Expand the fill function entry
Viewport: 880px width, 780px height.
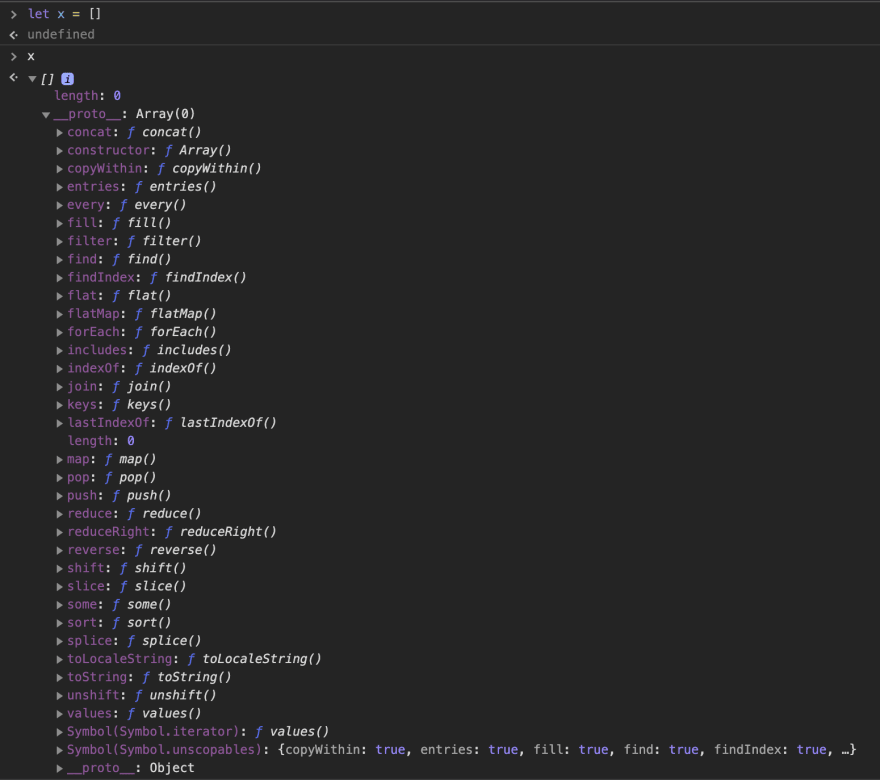click(59, 223)
